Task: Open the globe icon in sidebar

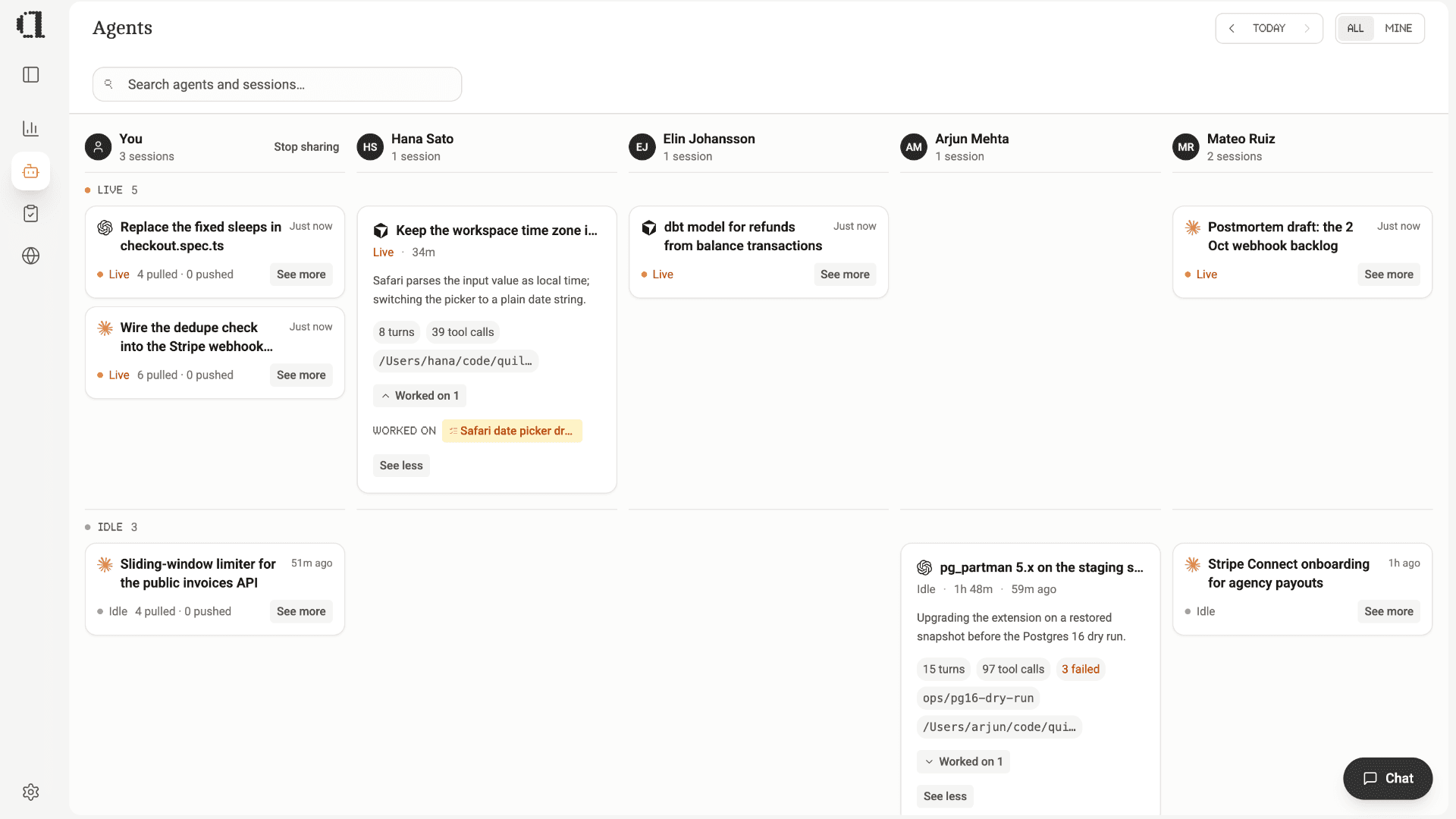Action: point(30,256)
